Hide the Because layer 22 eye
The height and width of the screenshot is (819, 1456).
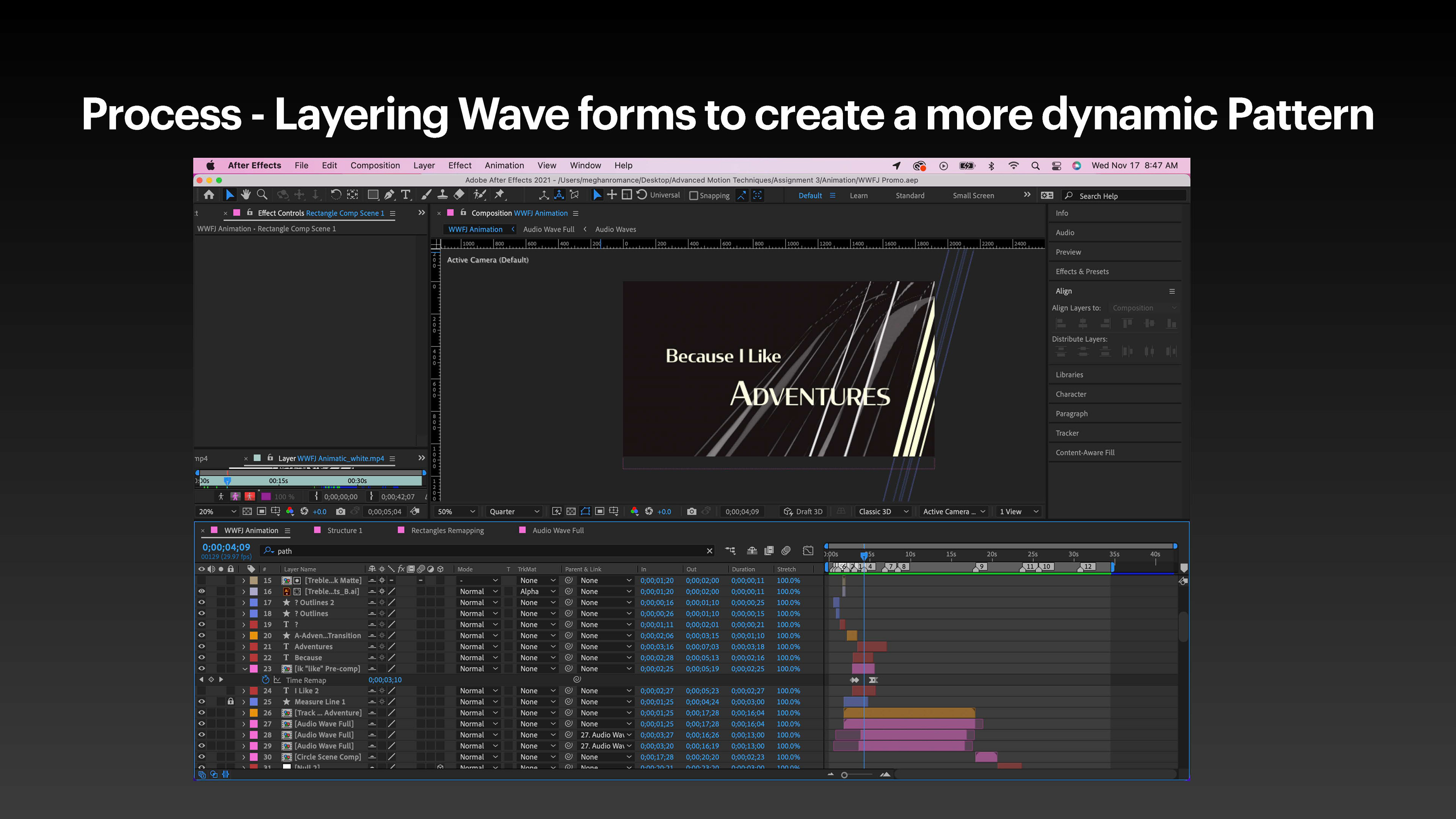pos(201,657)
